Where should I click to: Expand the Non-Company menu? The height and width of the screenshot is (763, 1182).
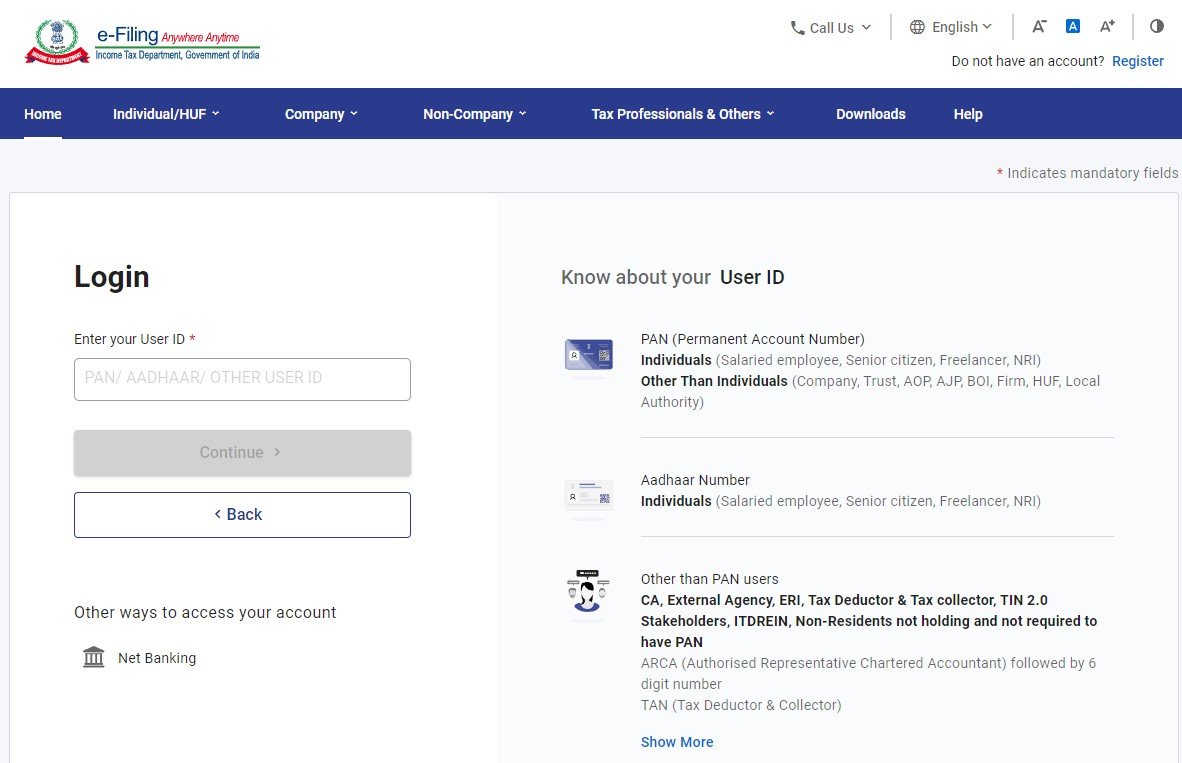click(x=475, y=114)
